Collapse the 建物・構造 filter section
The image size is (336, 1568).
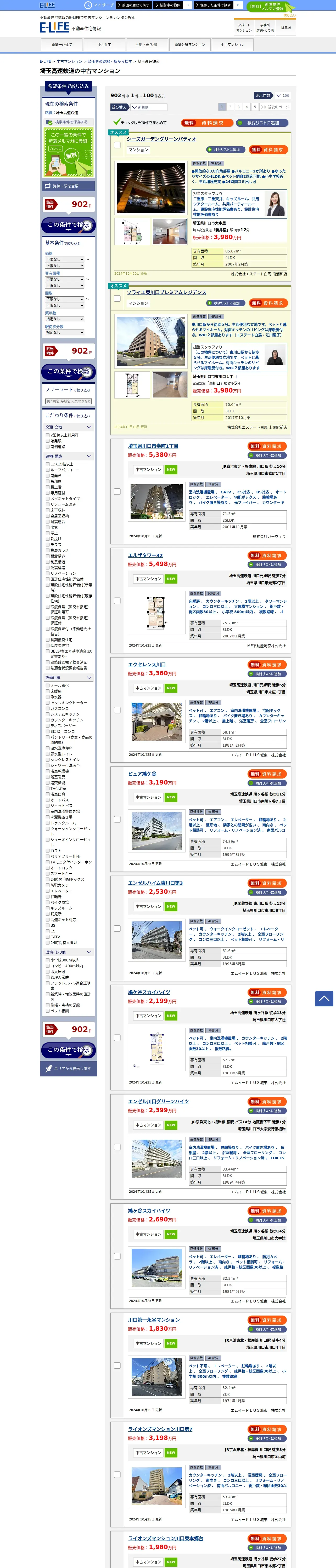[68, 457]
